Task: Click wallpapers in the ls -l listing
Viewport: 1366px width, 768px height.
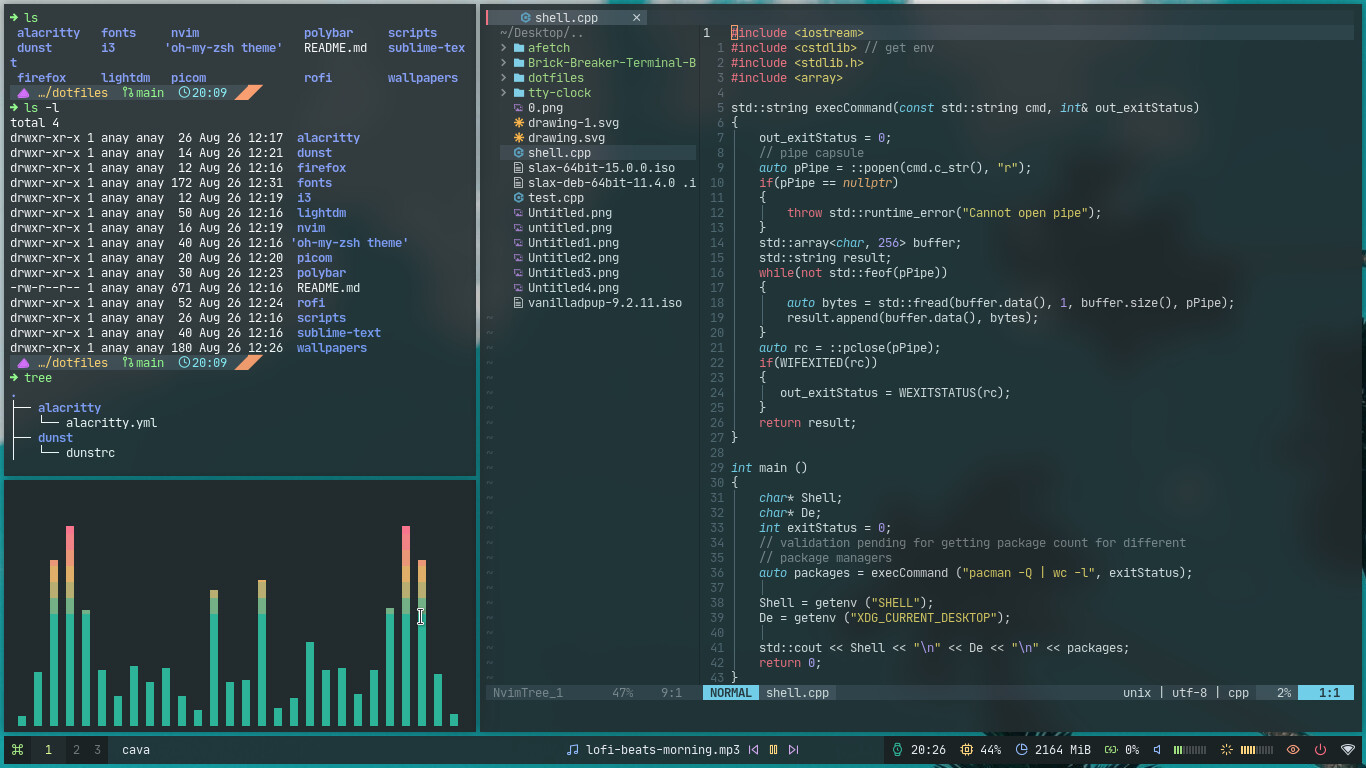Action: (x=332, y=348)
